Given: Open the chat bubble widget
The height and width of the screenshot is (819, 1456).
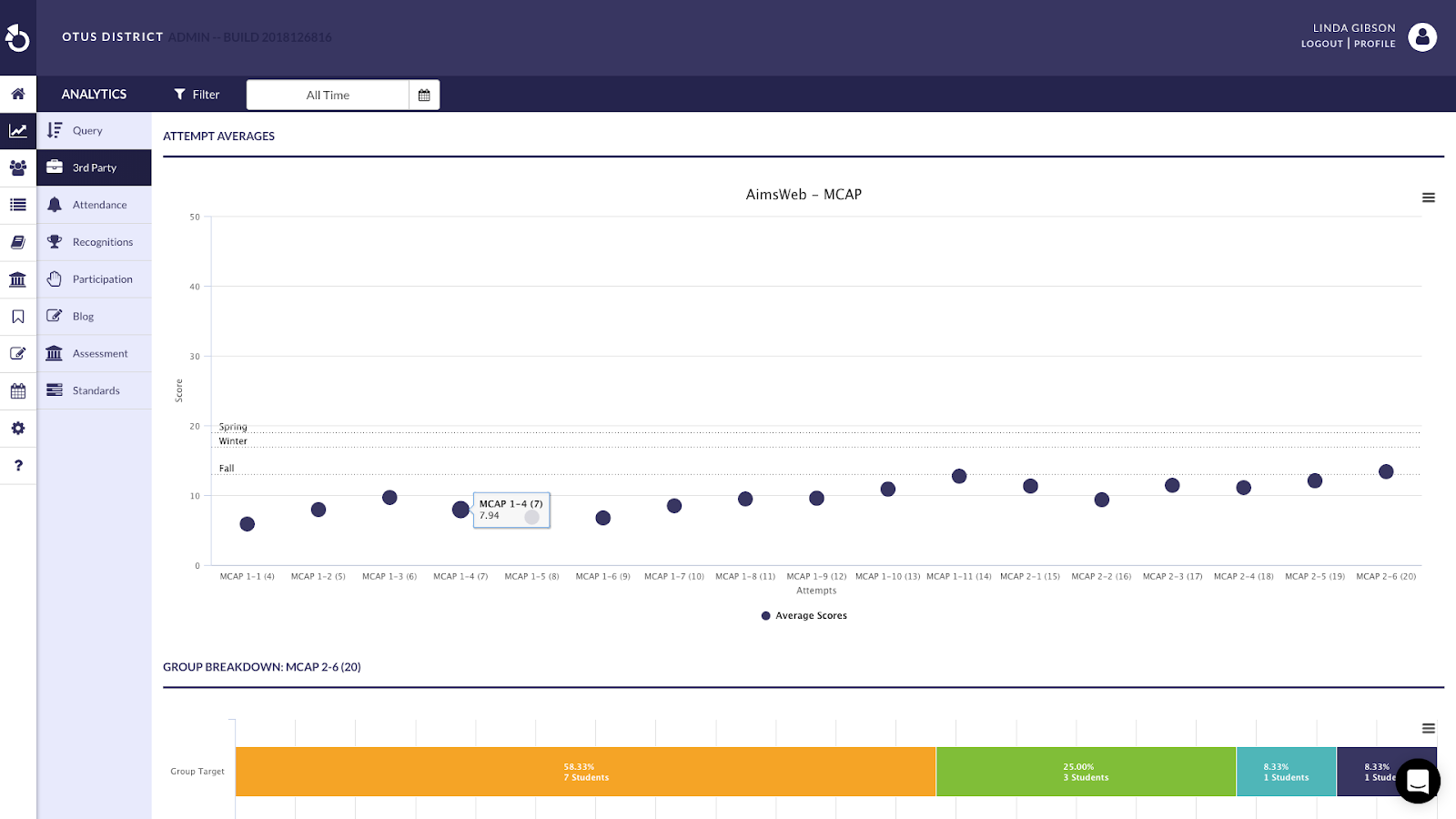Looking at the screenshot, I should [1418, 781].
